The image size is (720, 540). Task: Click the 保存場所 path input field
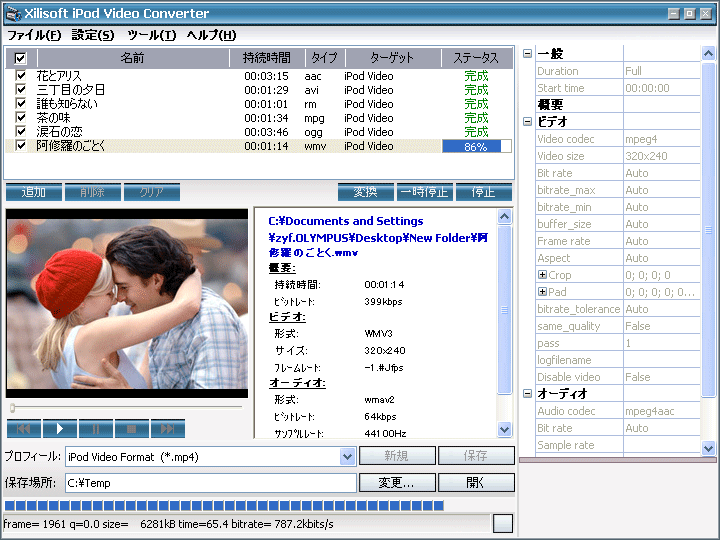pyautogui.click(x=211, y=483)
